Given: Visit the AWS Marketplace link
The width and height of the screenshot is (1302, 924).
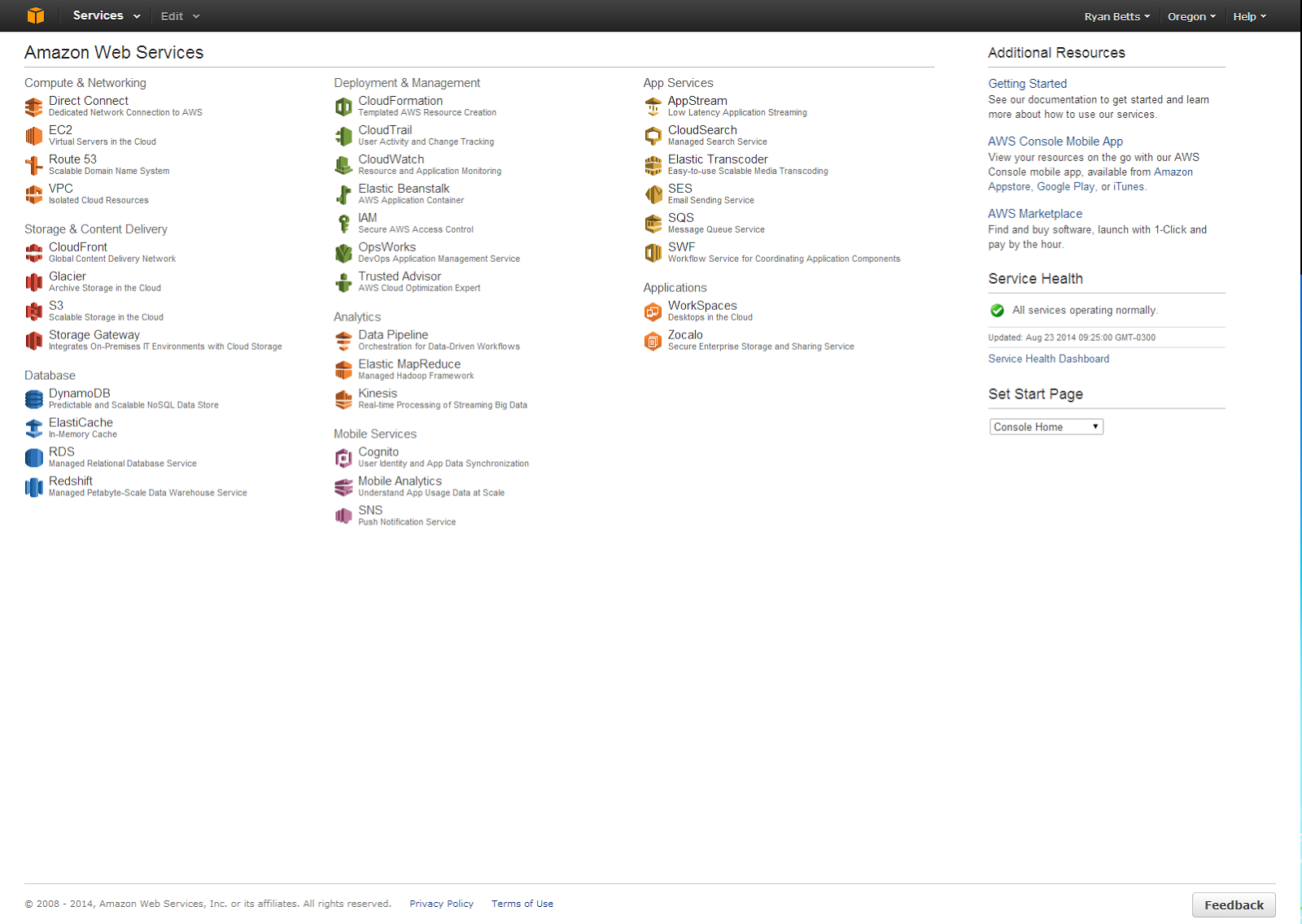Looking at the screenshot, I should click(x=1035, y=214).
